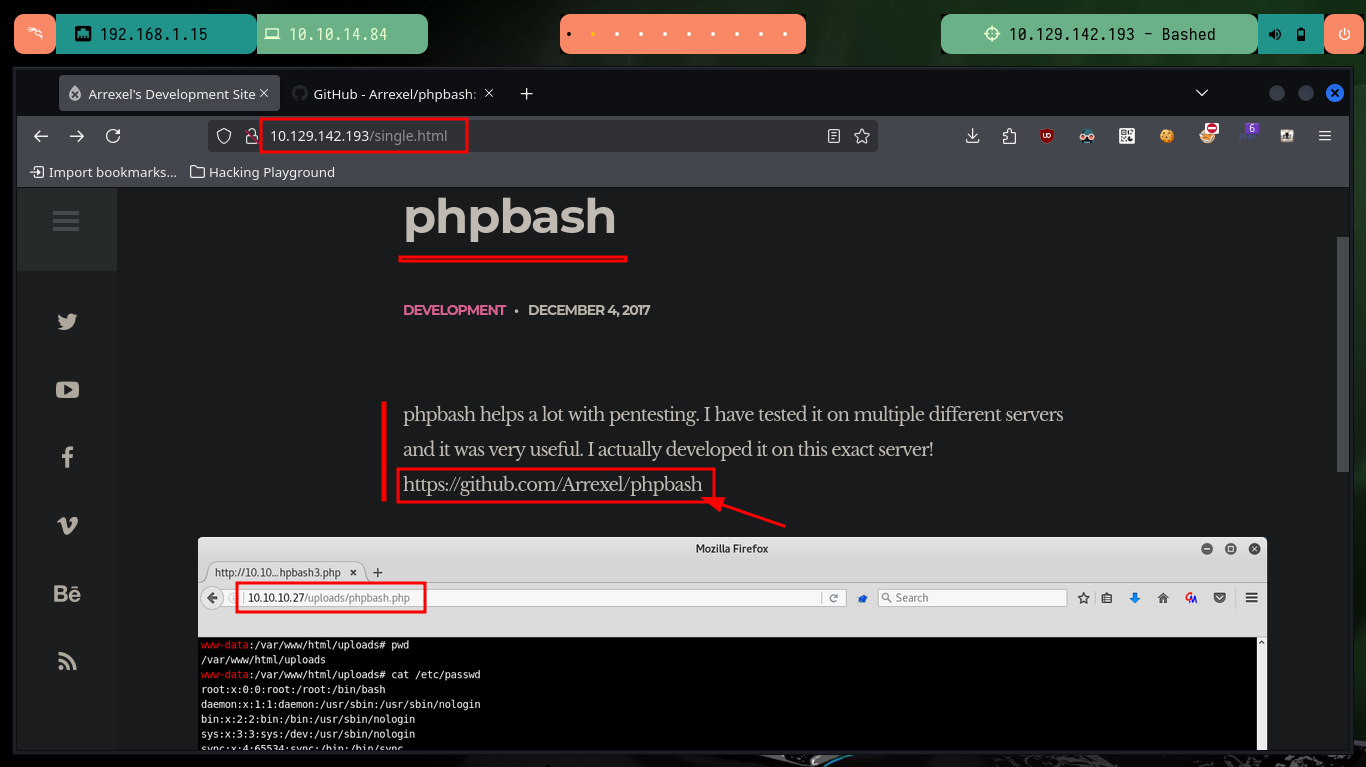Click the extension icon with the 6 badge

point(1248,133)
